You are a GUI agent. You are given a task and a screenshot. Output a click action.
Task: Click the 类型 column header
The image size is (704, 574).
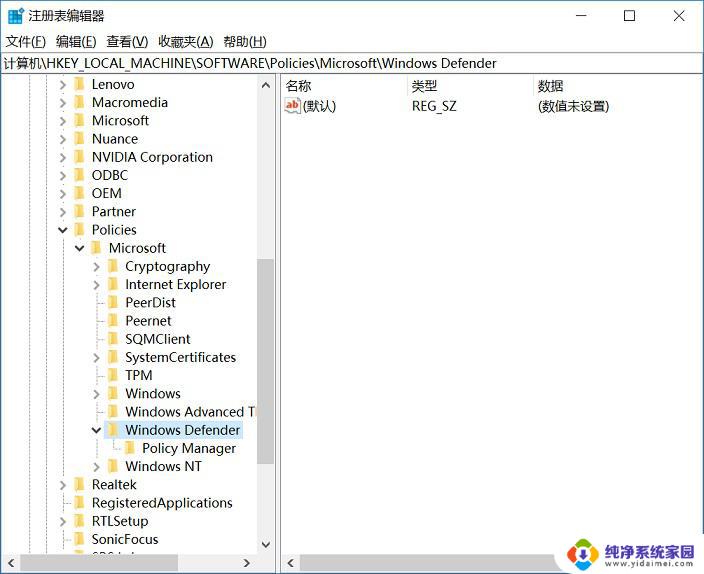(x=471, y=85)
